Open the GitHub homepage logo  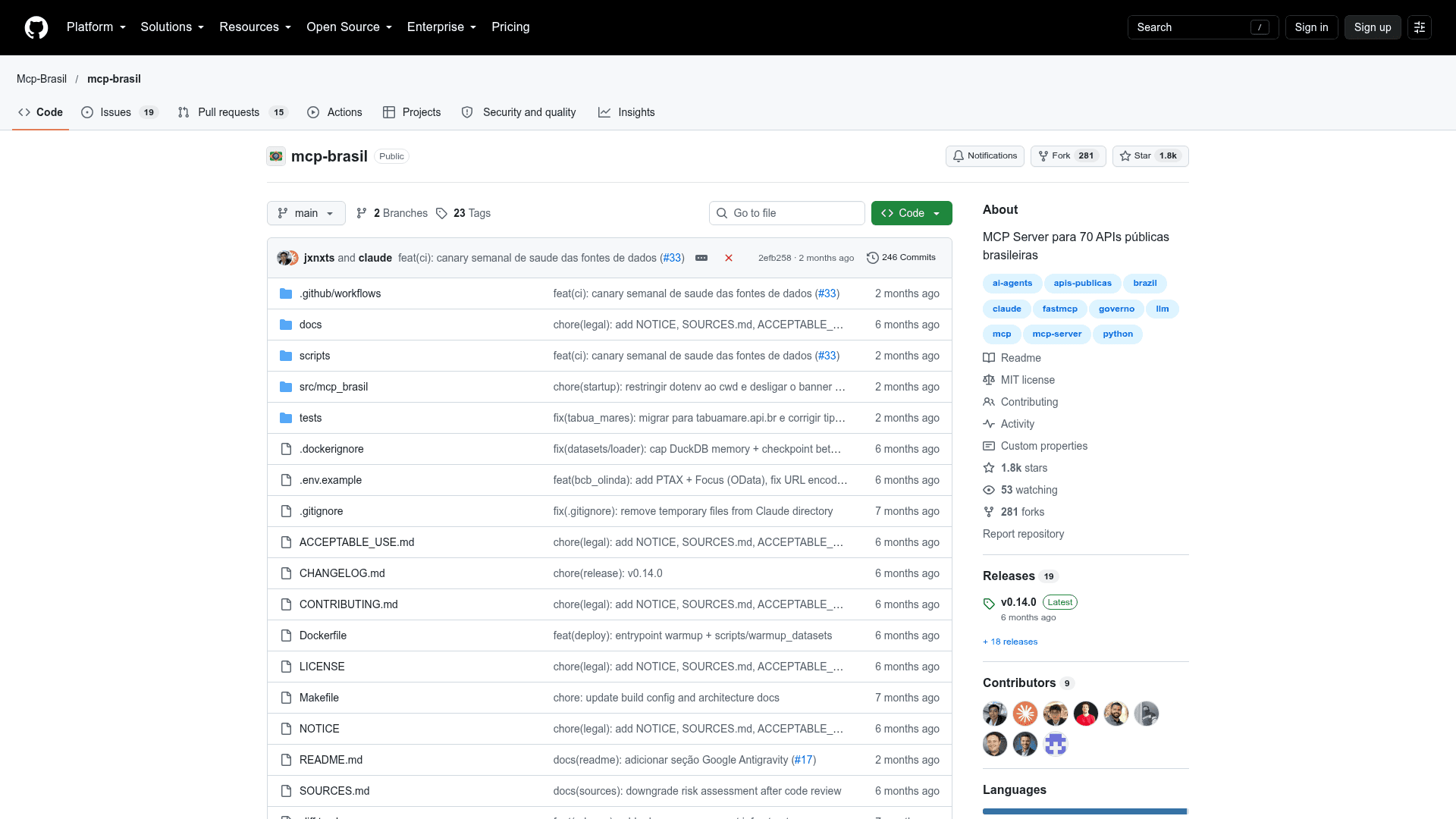click(36, 27)
